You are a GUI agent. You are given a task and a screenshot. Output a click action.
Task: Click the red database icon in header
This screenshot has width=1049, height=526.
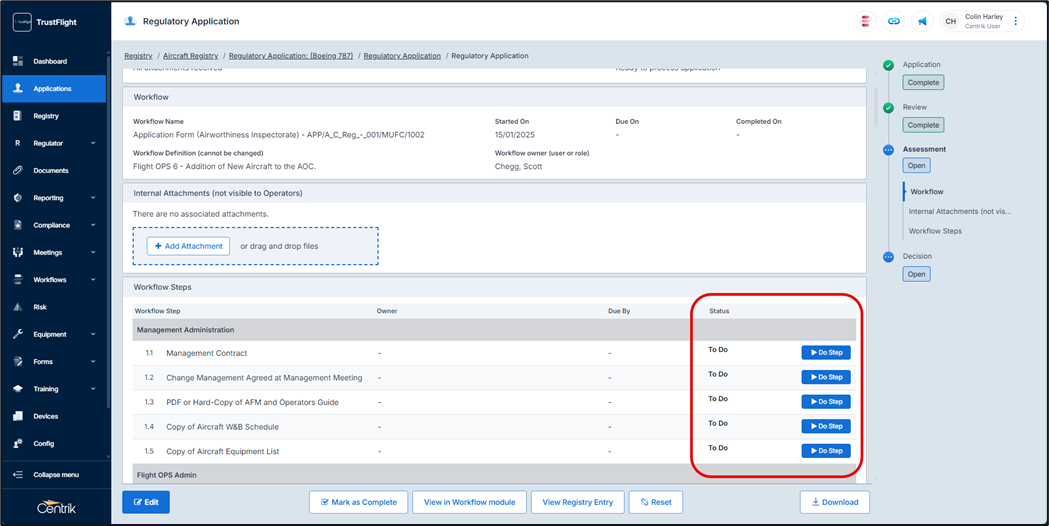tap(866, 21)
